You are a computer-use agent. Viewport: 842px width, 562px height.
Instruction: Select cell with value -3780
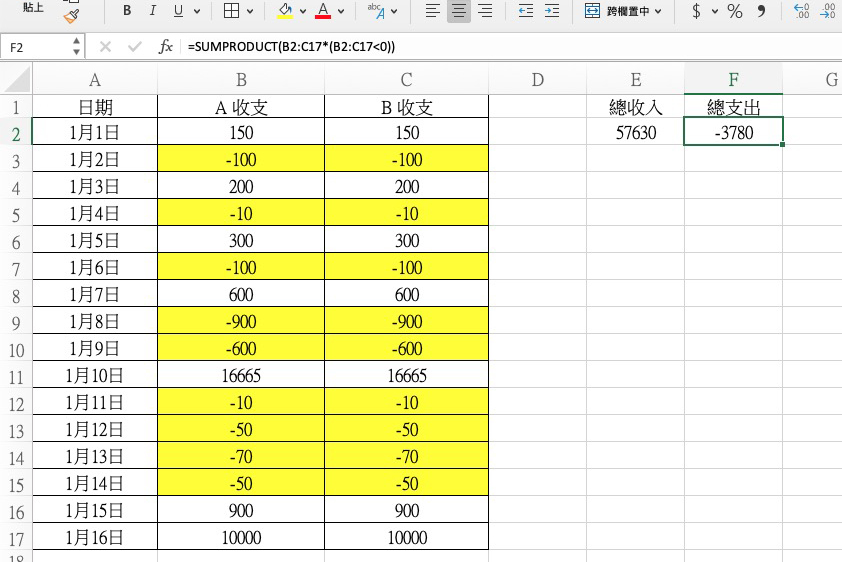point(734,132)
